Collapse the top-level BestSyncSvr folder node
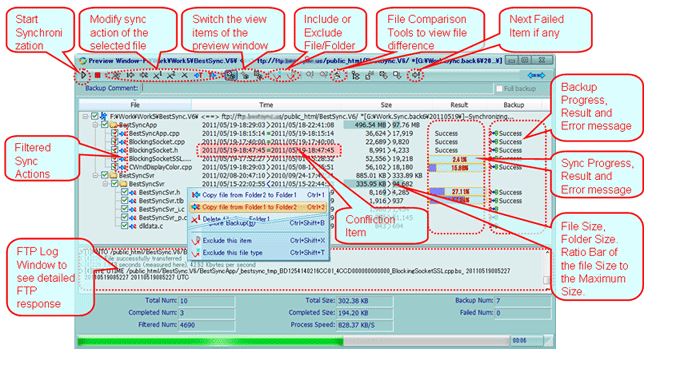Image resolution: width=686 pixels, height=376 pixels. [x=95, y=175]
